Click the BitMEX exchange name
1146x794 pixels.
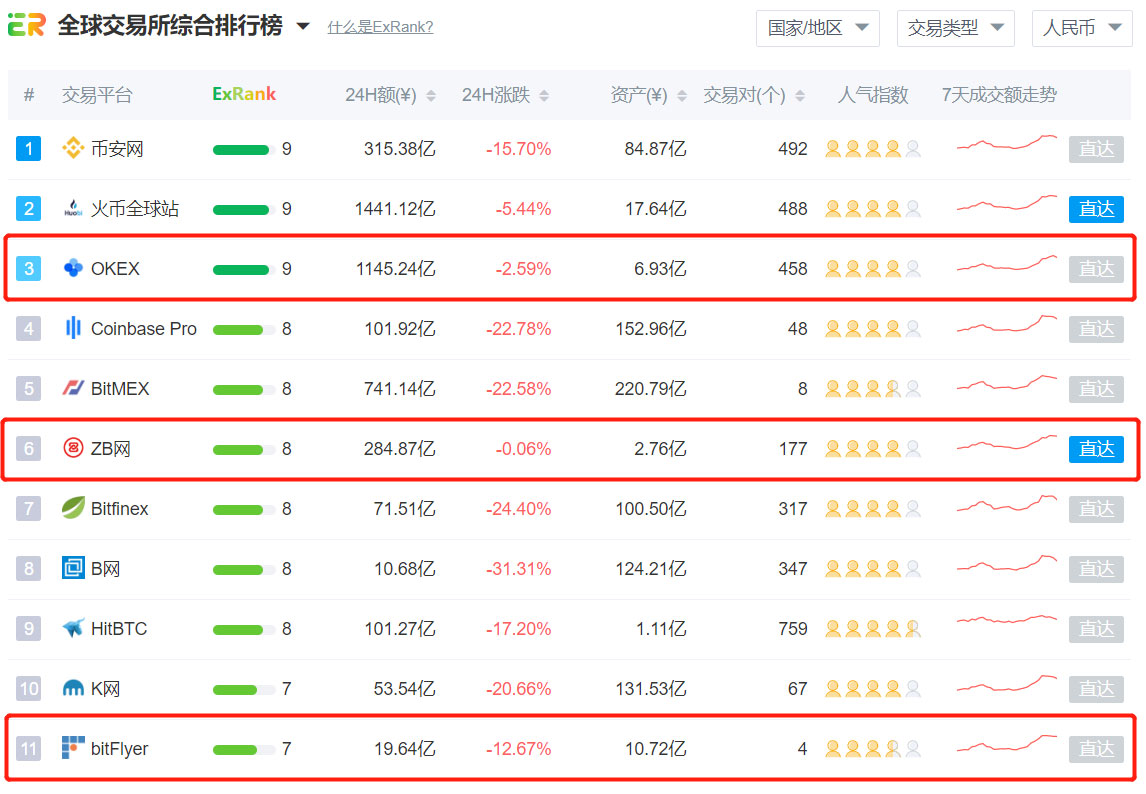coord(120,389)
